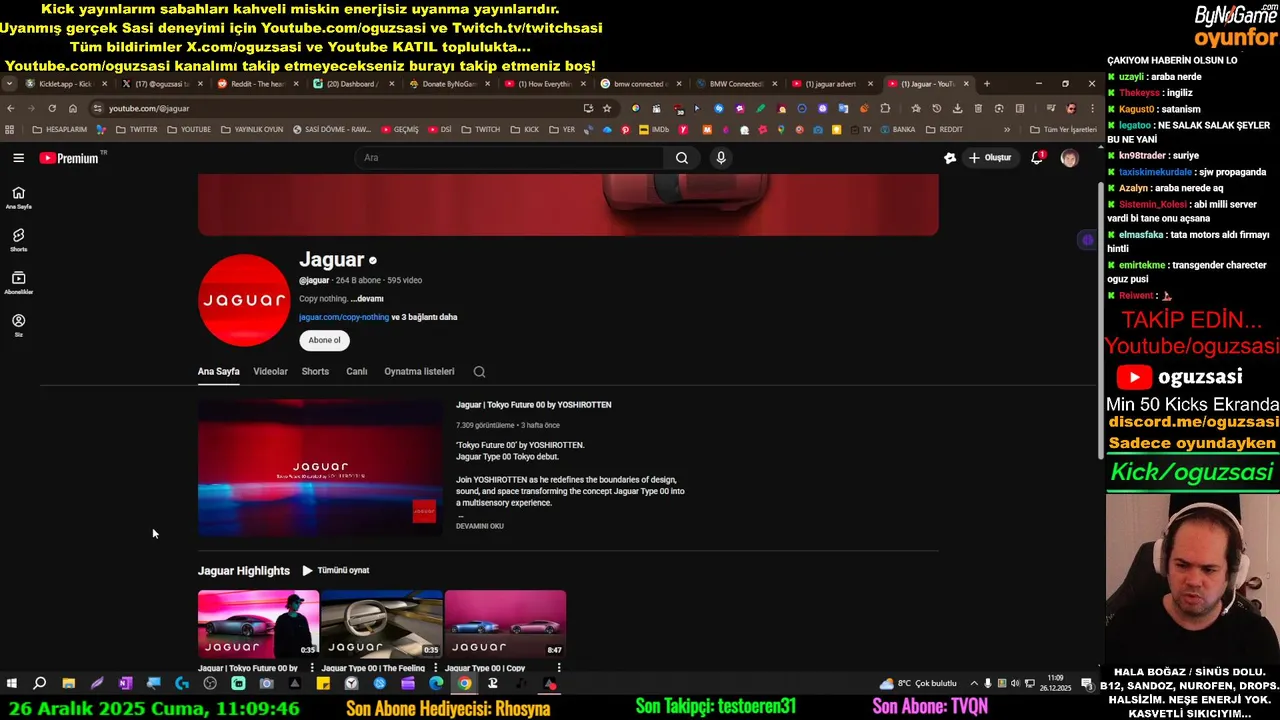Click Tümünü oynat for Jaguar Highlights

point(336,571)
